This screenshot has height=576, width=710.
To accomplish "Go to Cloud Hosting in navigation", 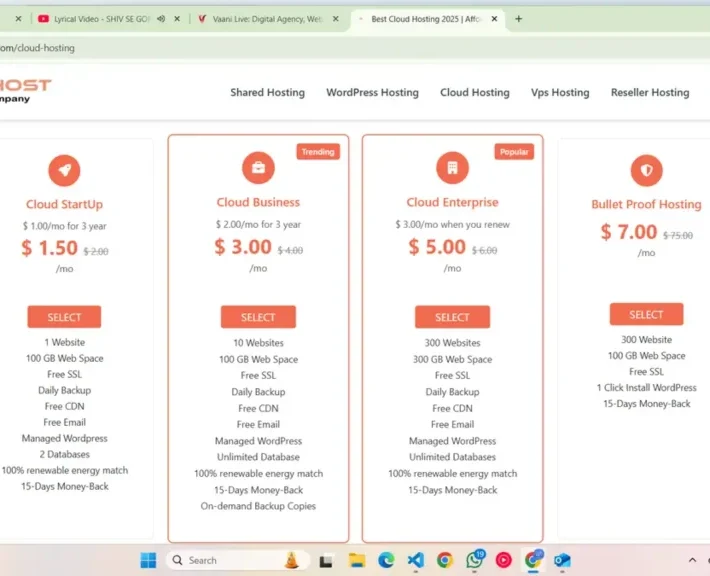I will click(x=475, y=92).
